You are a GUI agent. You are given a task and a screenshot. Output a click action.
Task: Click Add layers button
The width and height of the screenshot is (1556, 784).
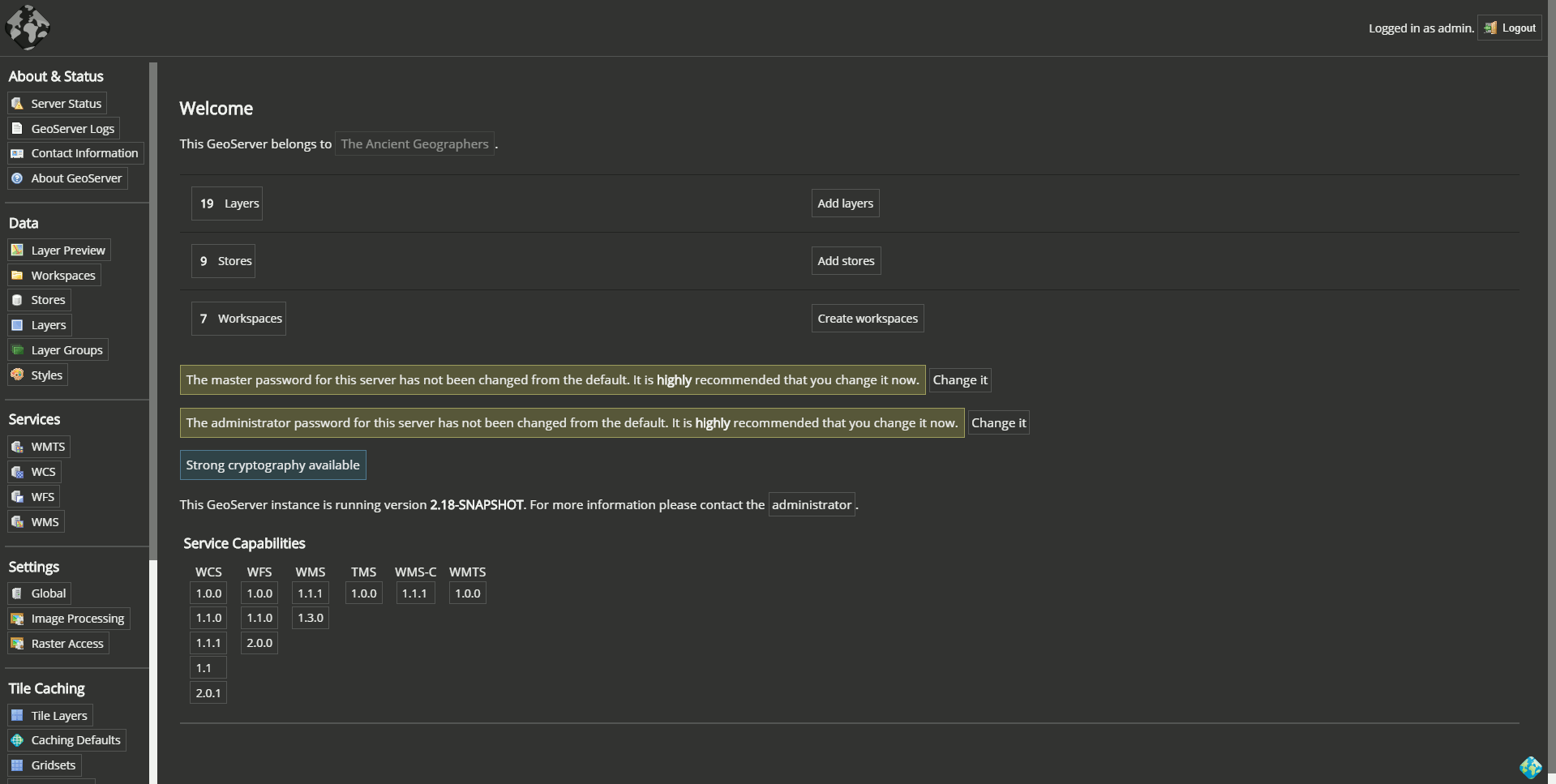point(846,203)
